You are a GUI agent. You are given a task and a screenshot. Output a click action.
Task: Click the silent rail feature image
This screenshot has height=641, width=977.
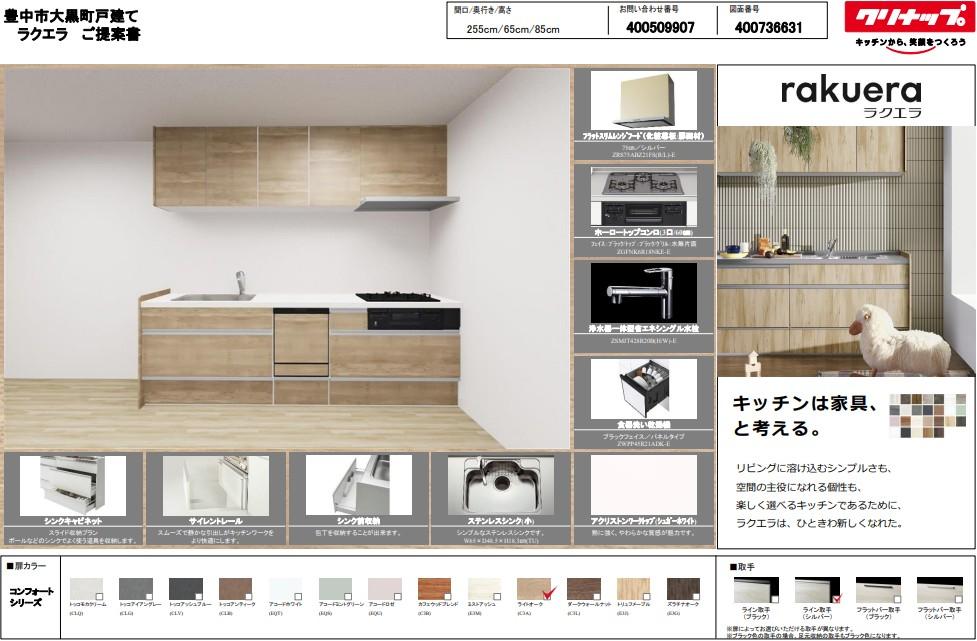pos(215,485)
